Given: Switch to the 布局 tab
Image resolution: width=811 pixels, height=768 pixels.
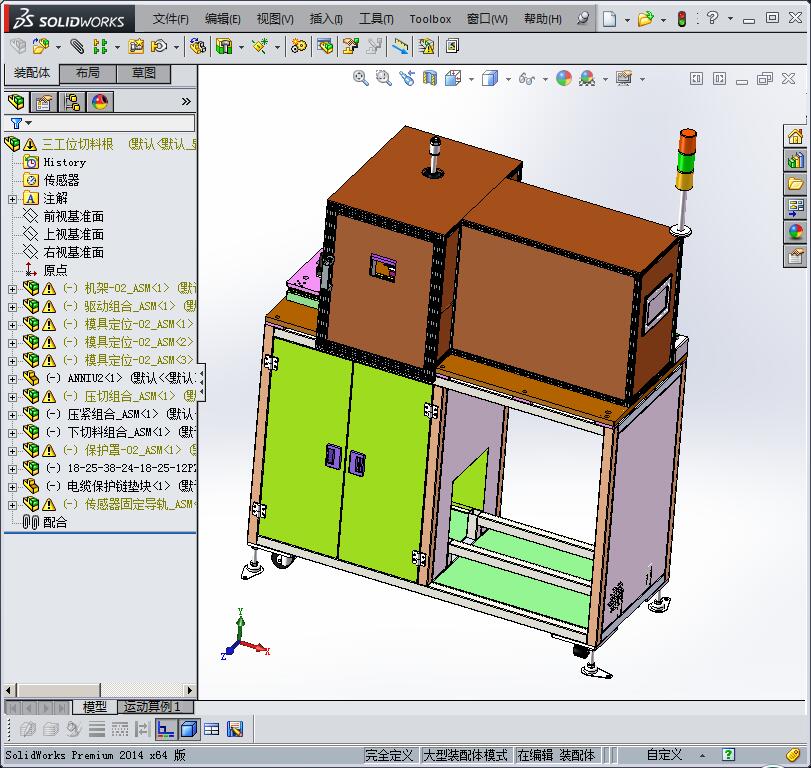Looking at the screenshot, I should coord(88,73).
